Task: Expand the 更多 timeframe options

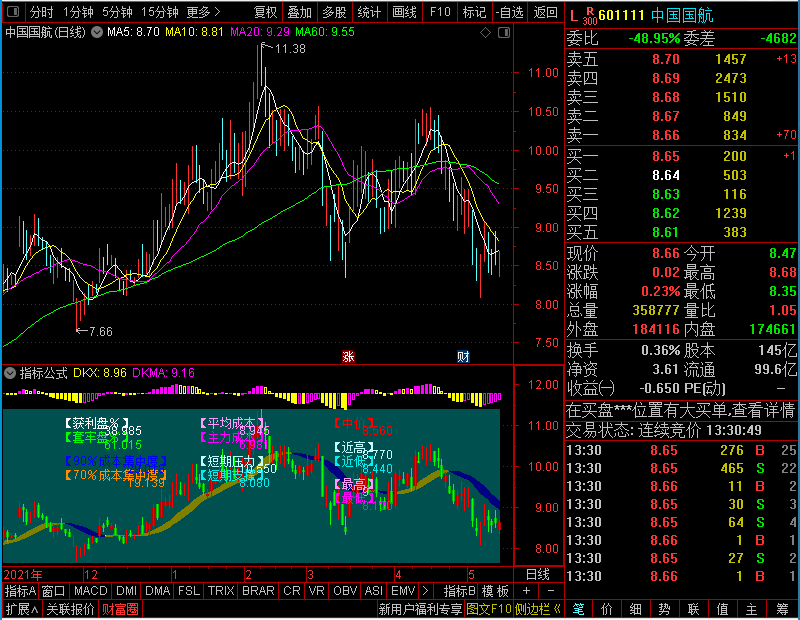Action: (x=204, y=12)
